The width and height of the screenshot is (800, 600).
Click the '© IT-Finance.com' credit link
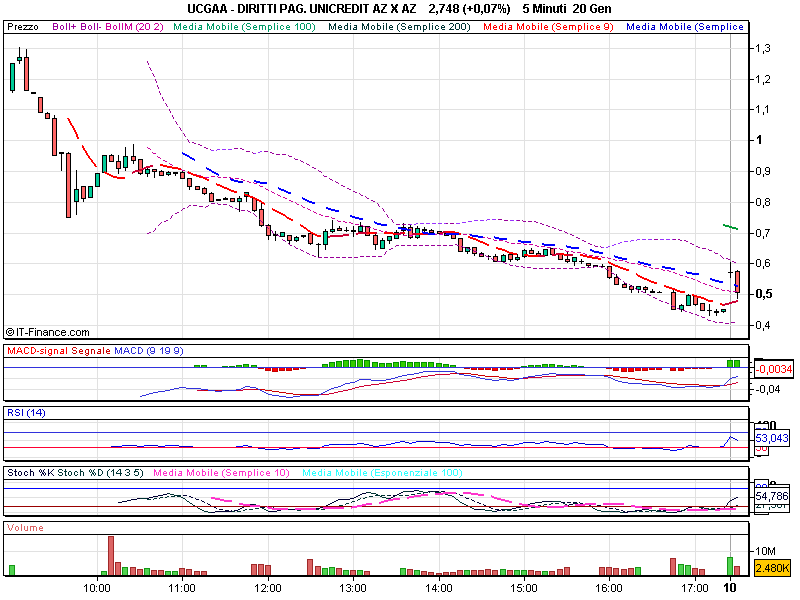point(47,332)
